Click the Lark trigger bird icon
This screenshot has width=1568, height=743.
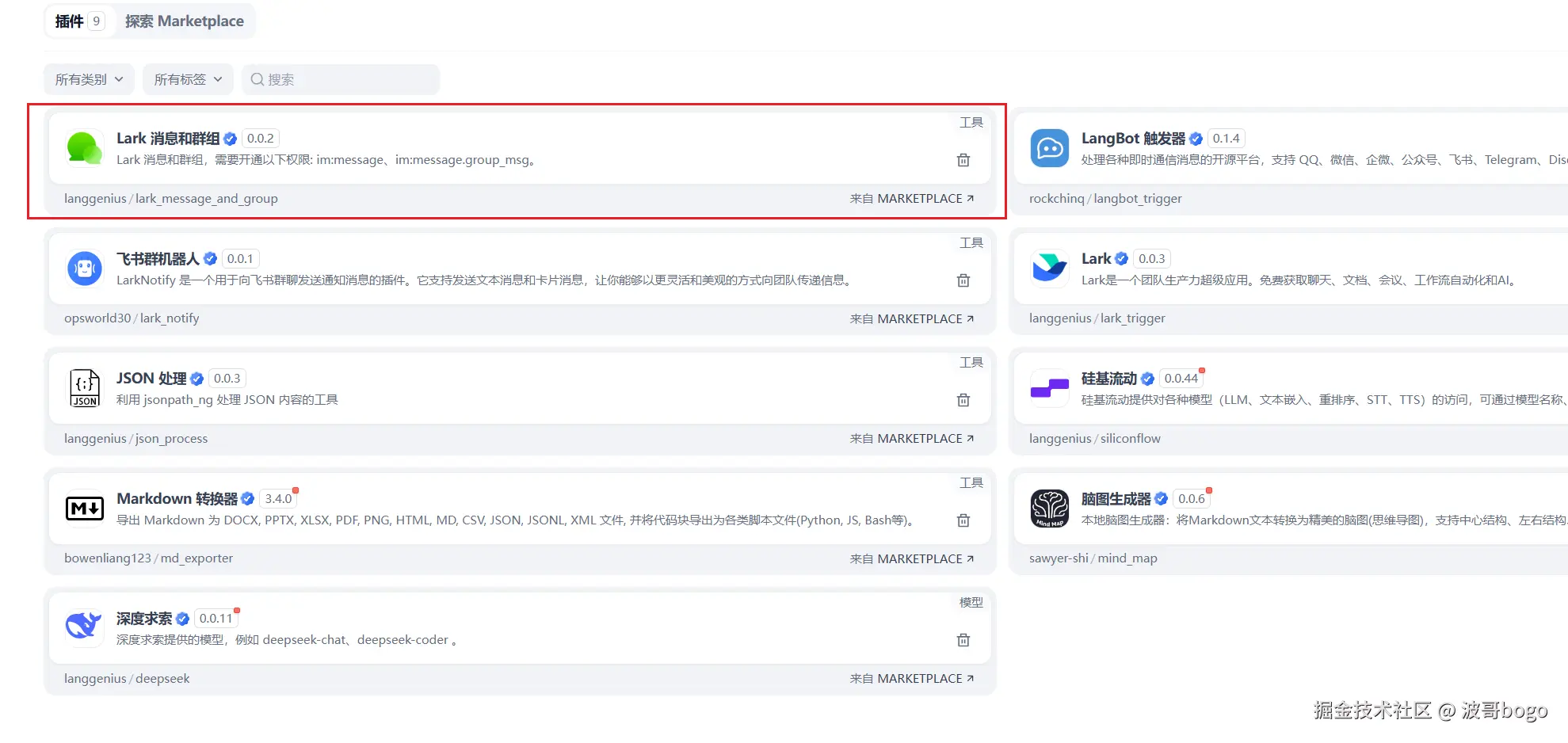tap(1050, 269)
